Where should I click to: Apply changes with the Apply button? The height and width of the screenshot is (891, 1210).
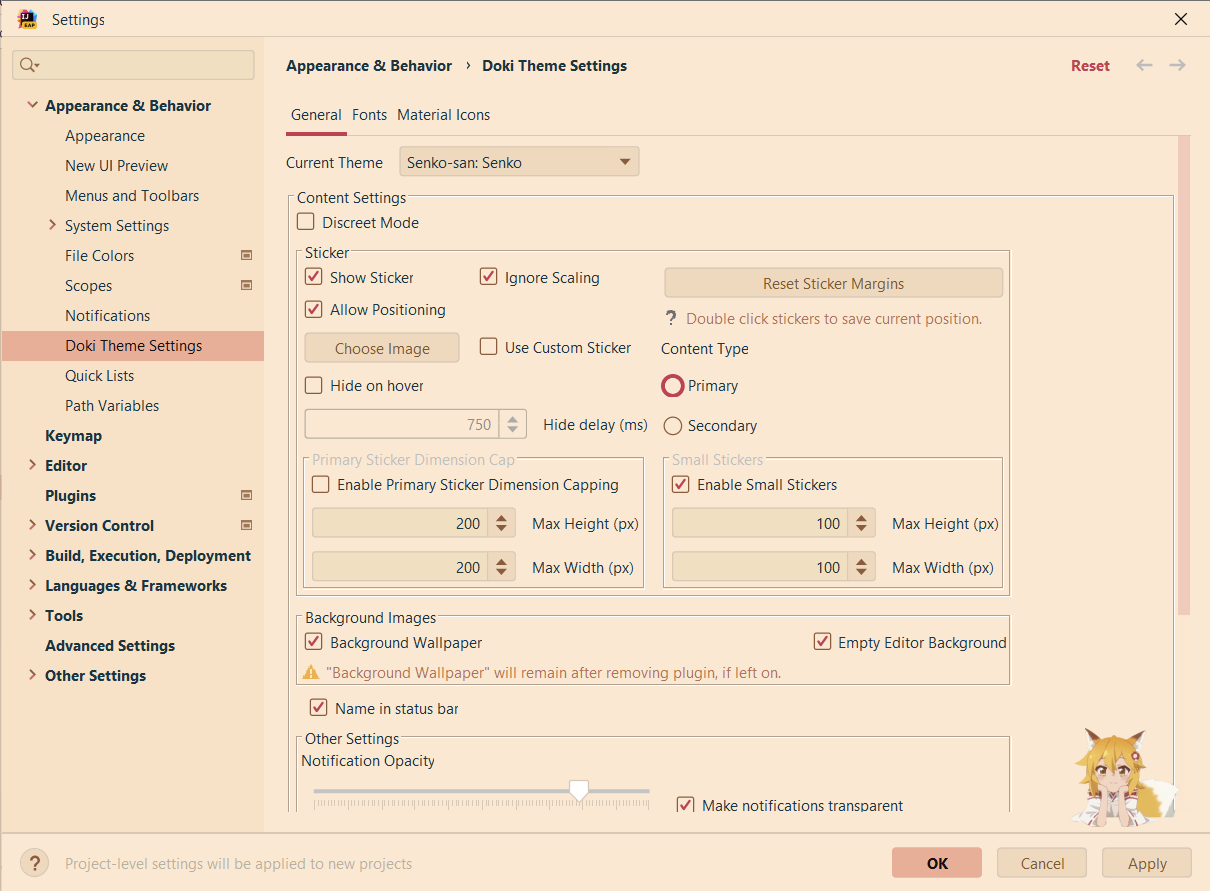(x=1146, y=862)
